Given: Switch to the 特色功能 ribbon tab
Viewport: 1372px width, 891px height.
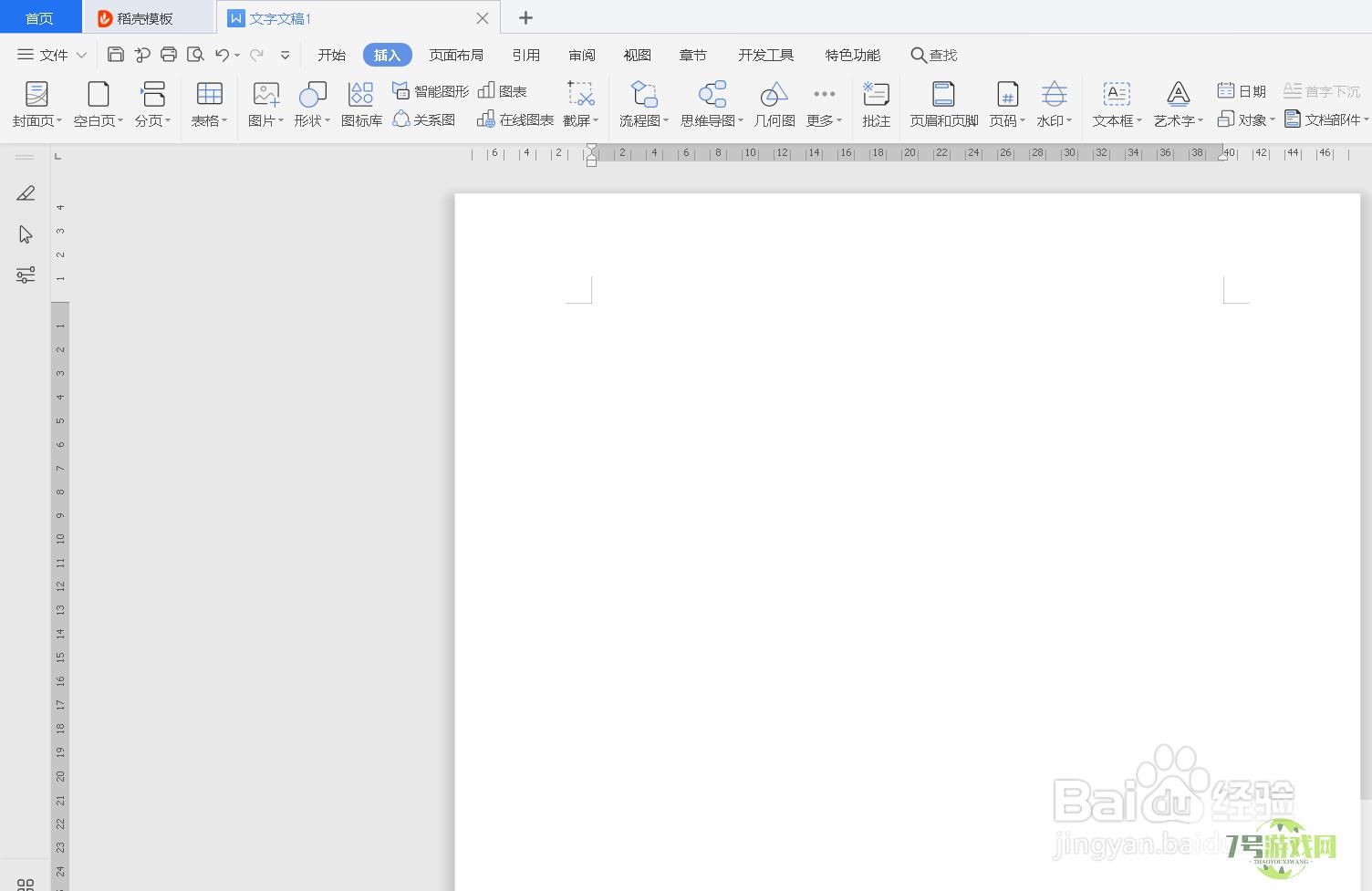Looking at the screenshot, I should click(x=853, y=55).
